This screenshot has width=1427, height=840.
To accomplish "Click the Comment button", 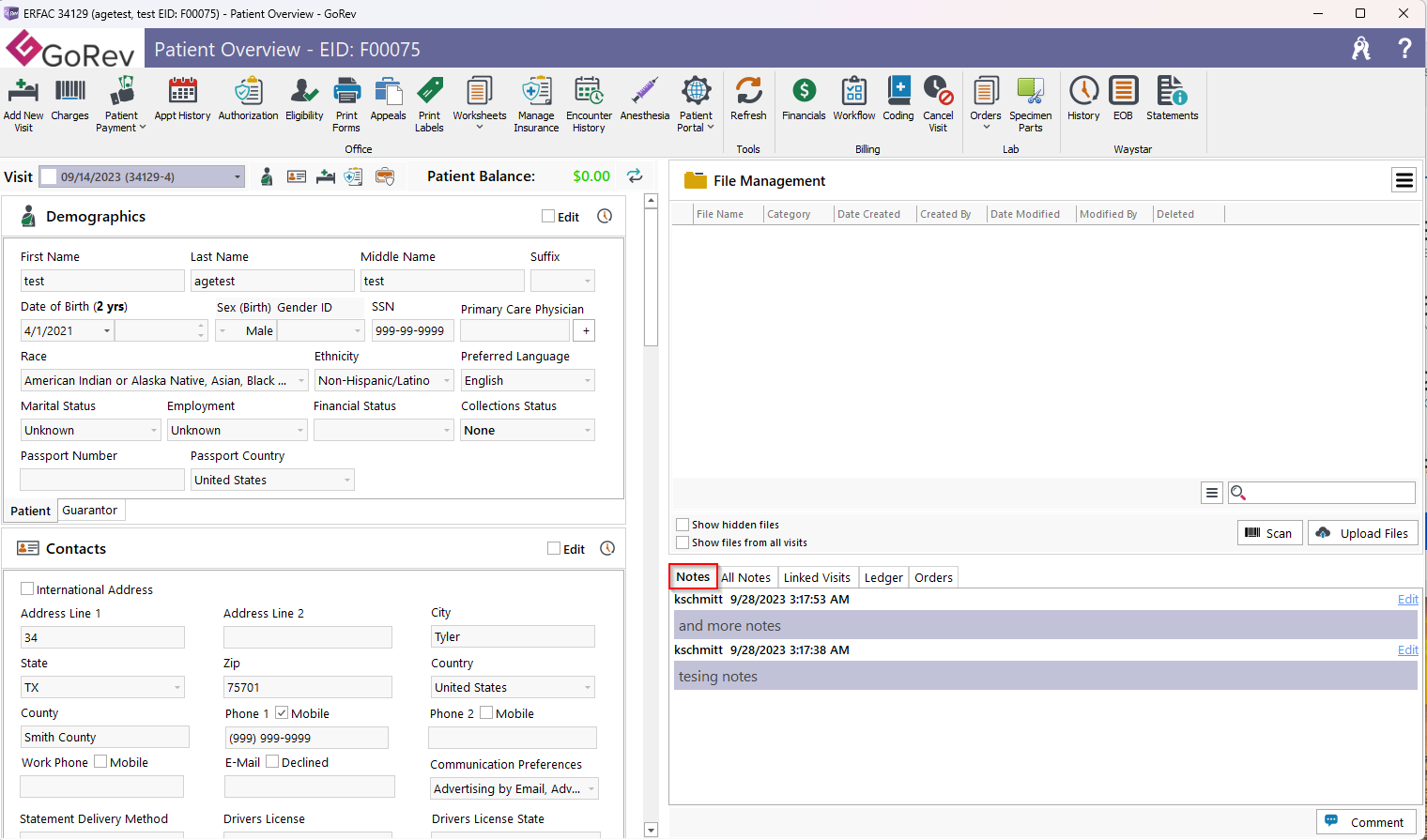I will click(1366, 822).
